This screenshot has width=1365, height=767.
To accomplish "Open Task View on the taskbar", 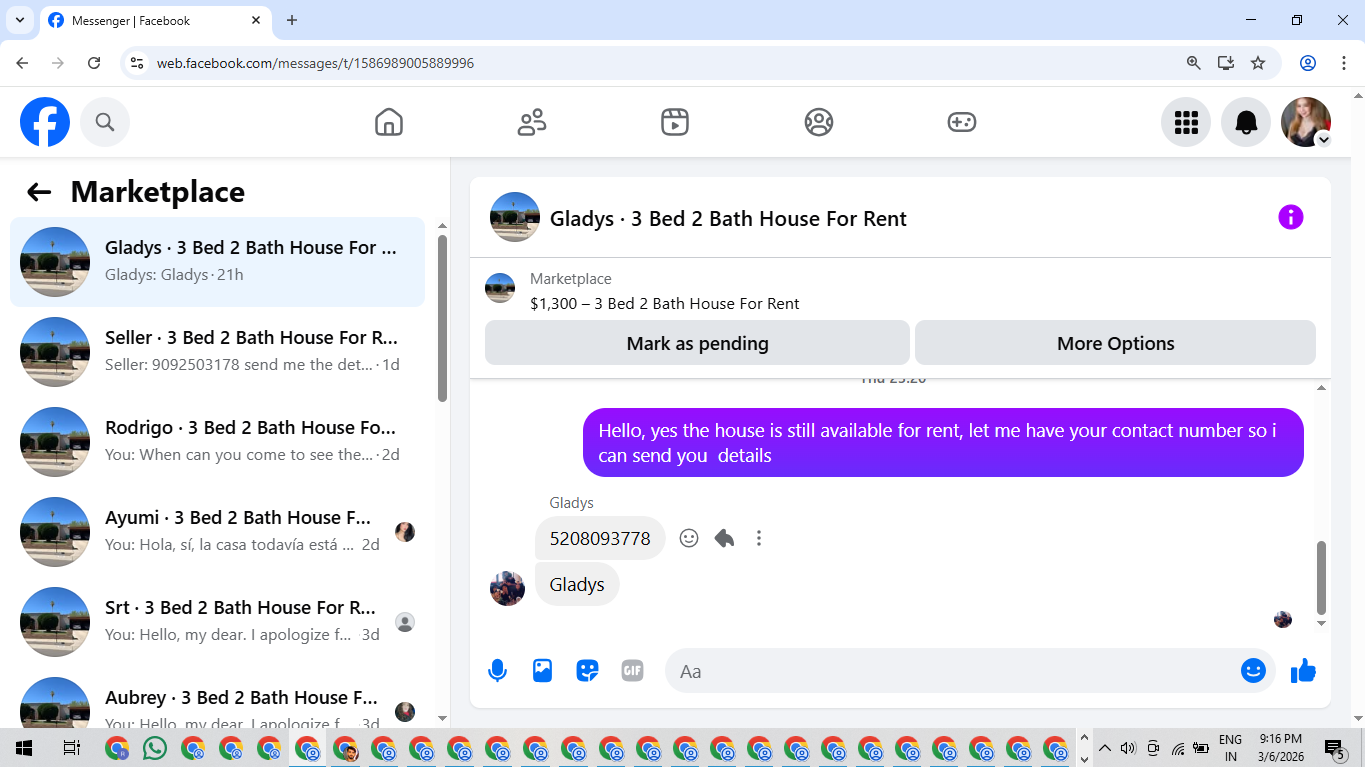I will (x=71, y=748).
